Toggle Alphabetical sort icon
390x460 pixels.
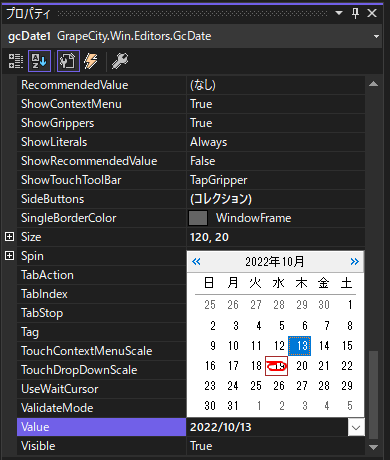39,61
